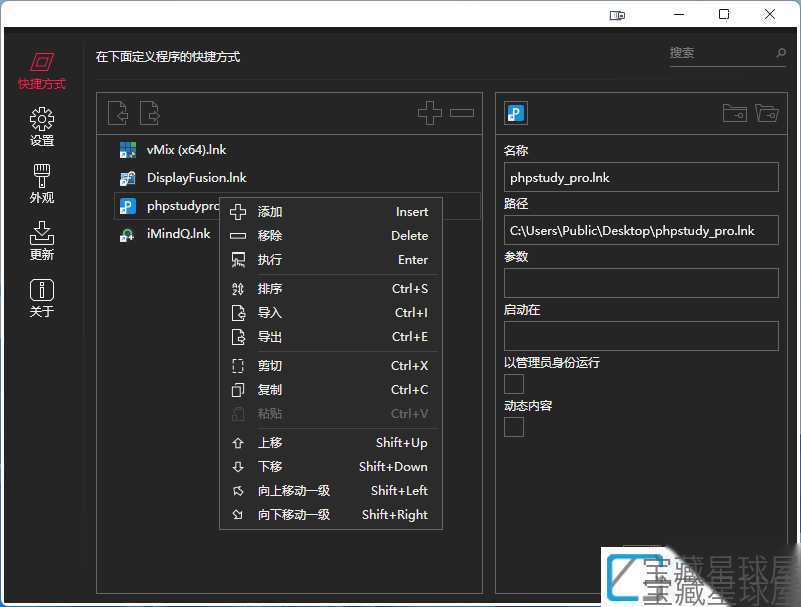Image resolution: width=801 pixels, height=607 pixels.
Task: Click the browse file folder icon
Action: pyautogui.click(x=735, y=113)
